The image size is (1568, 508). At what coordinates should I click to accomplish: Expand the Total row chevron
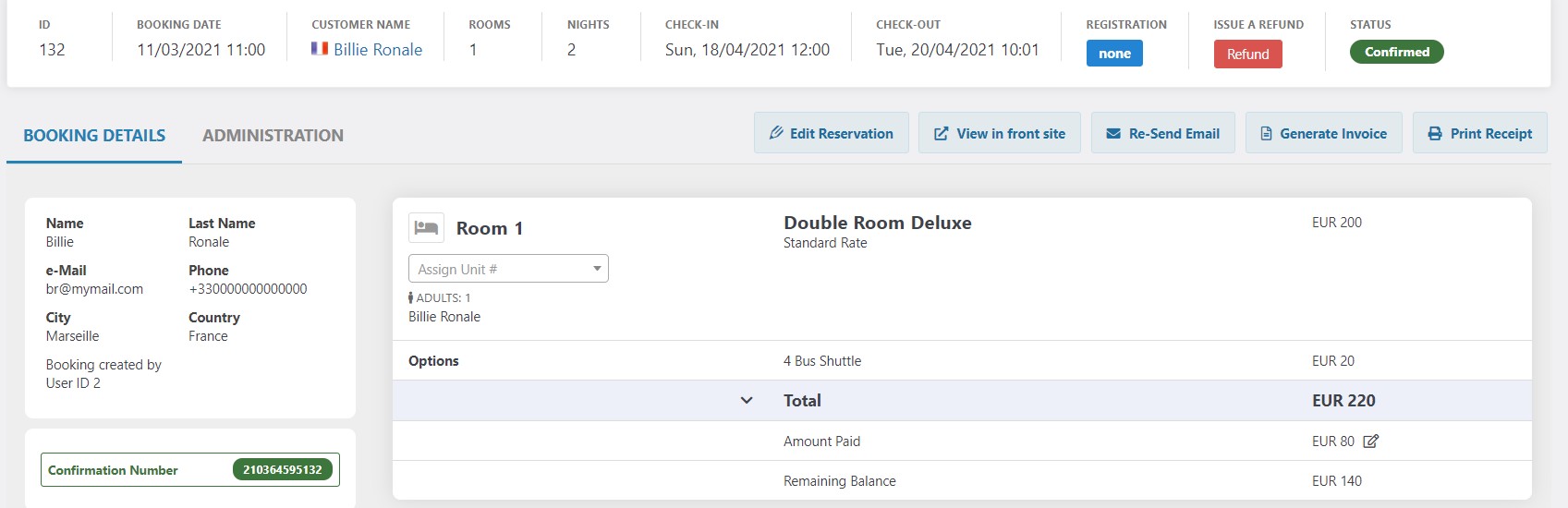pyautogui.click(x=747, y=401)
